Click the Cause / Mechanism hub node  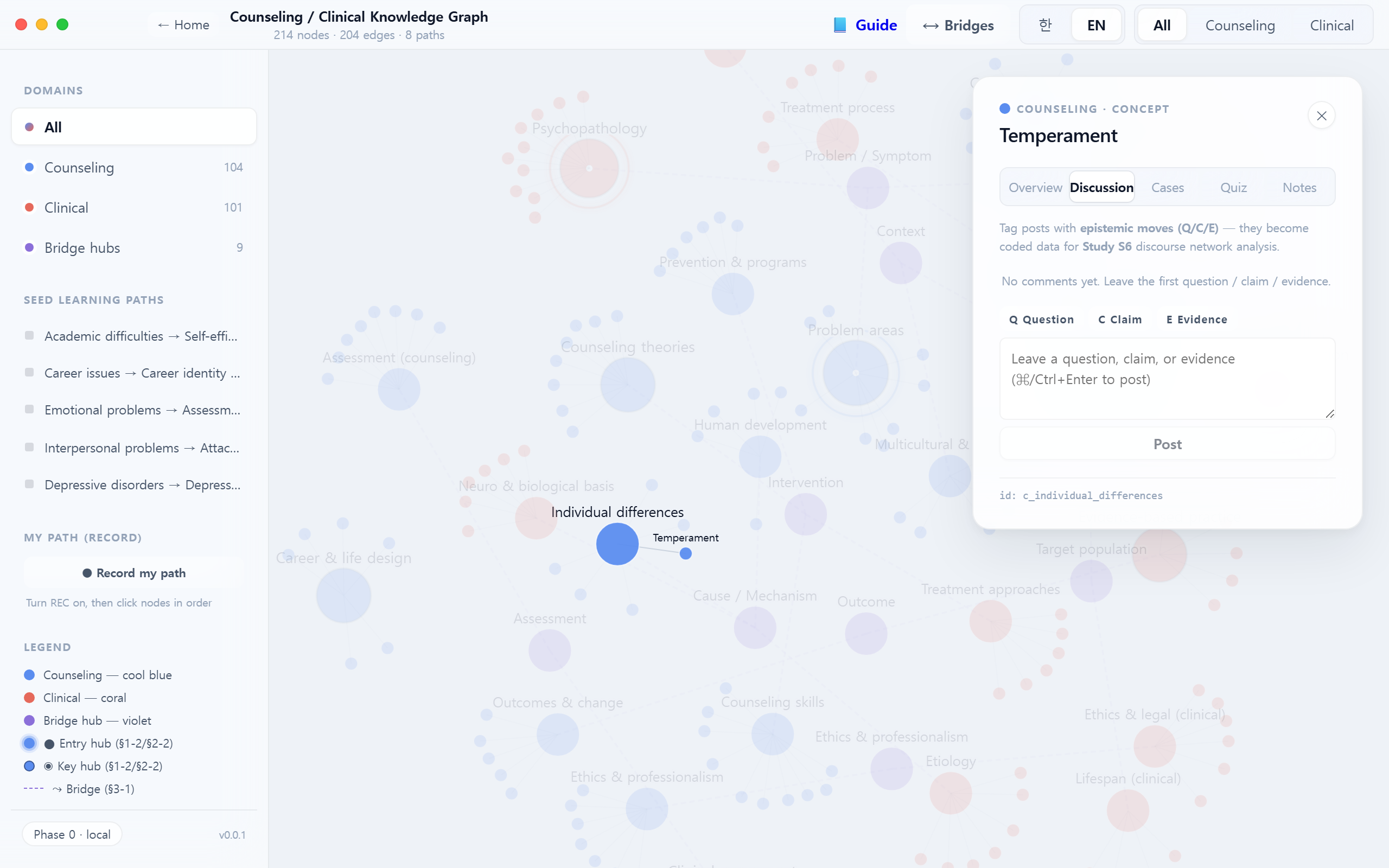tap(755, 628)
